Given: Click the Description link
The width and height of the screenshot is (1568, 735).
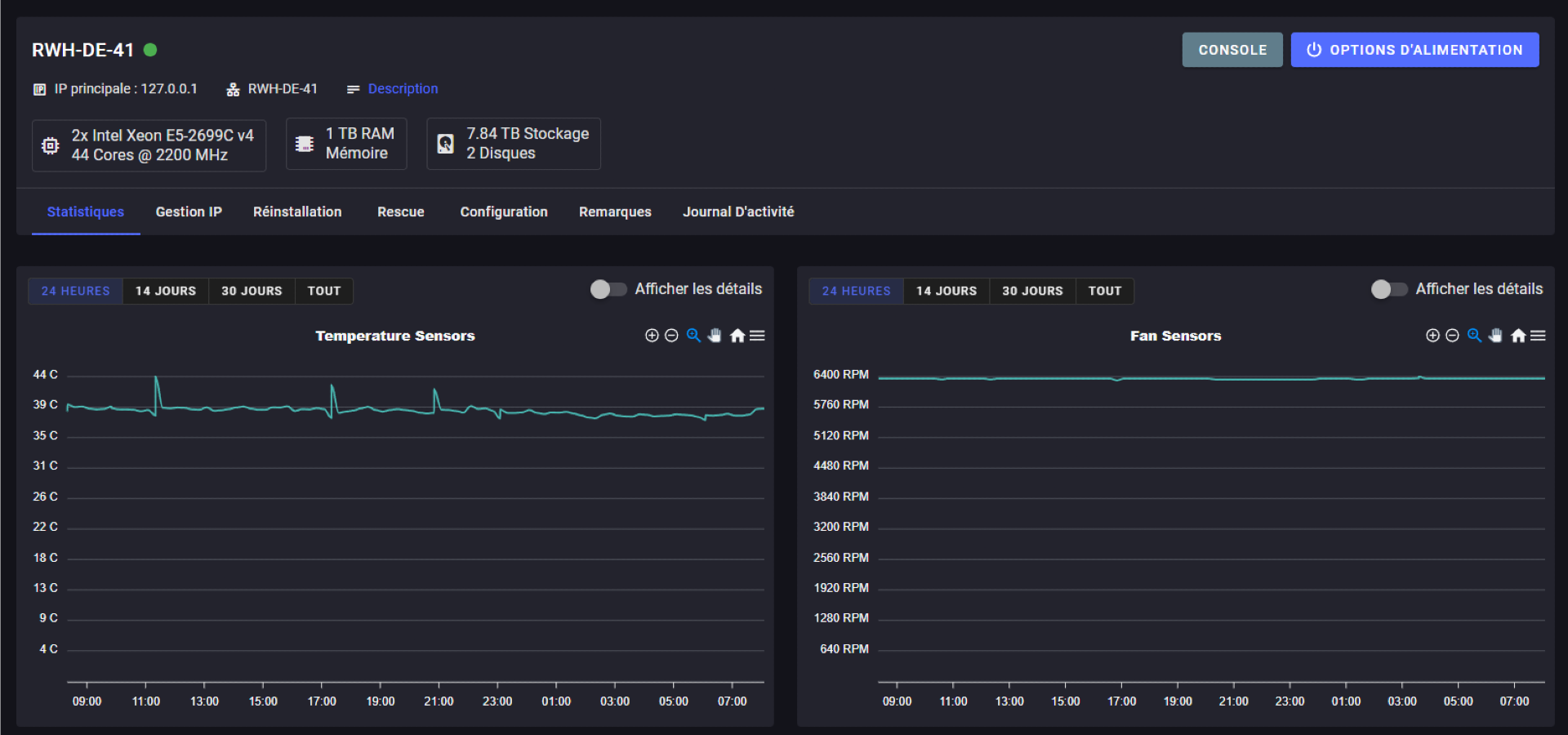Looking at the screenshot, I should pos(403,89).
